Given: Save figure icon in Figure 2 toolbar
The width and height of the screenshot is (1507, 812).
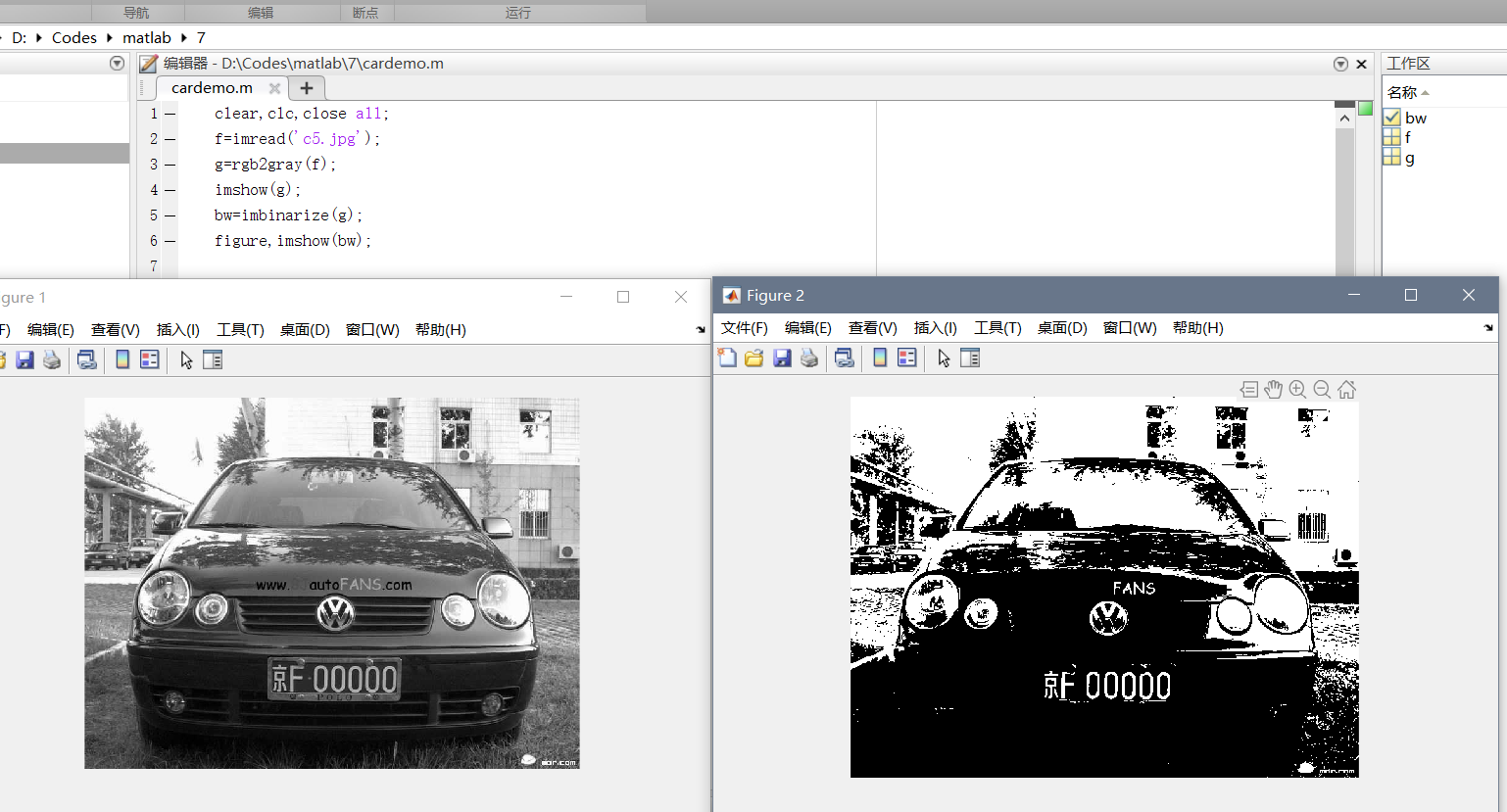Looking at the screenshot, I should click(x=782, y=358).
